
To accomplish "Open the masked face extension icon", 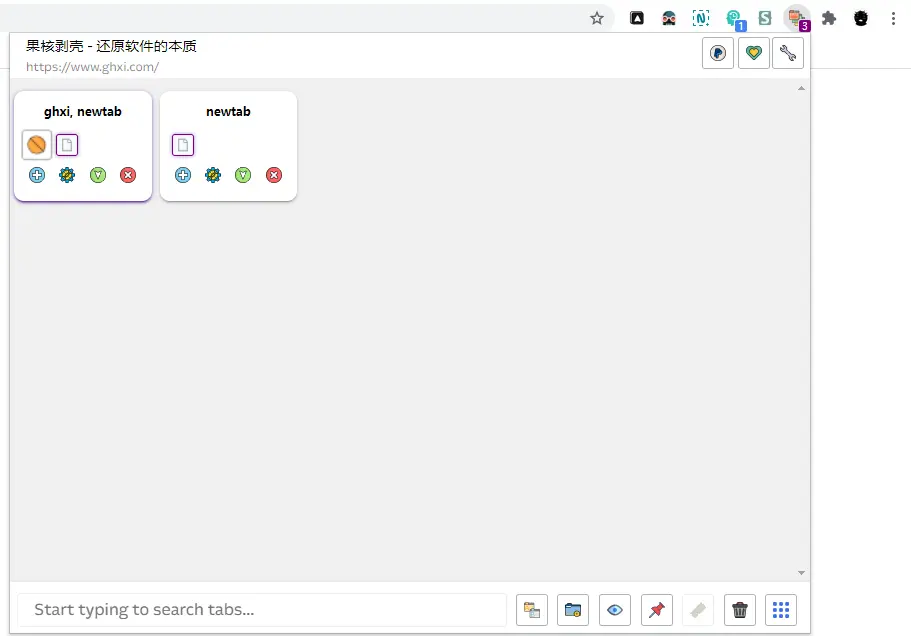I will (669, 18).
